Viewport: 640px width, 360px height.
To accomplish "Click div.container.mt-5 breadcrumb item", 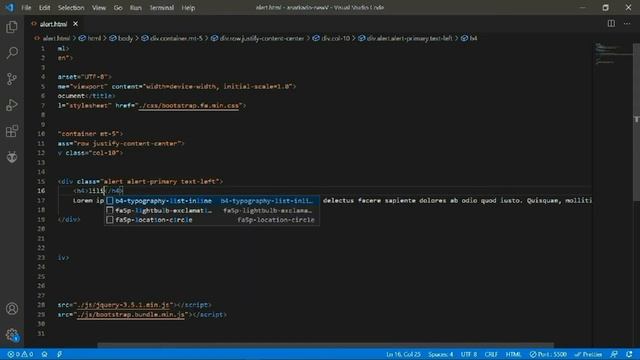I will tap(176, 38).
